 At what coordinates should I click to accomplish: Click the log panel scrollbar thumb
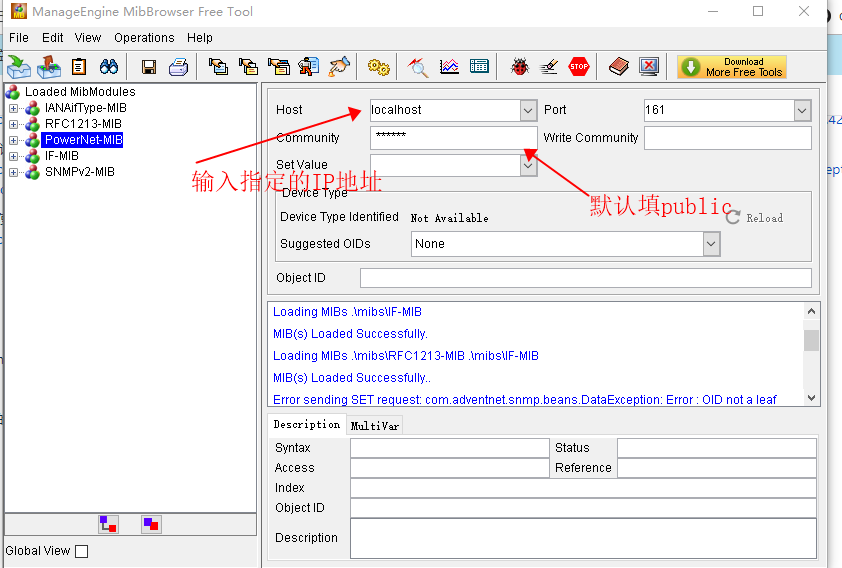coord(811,340)
